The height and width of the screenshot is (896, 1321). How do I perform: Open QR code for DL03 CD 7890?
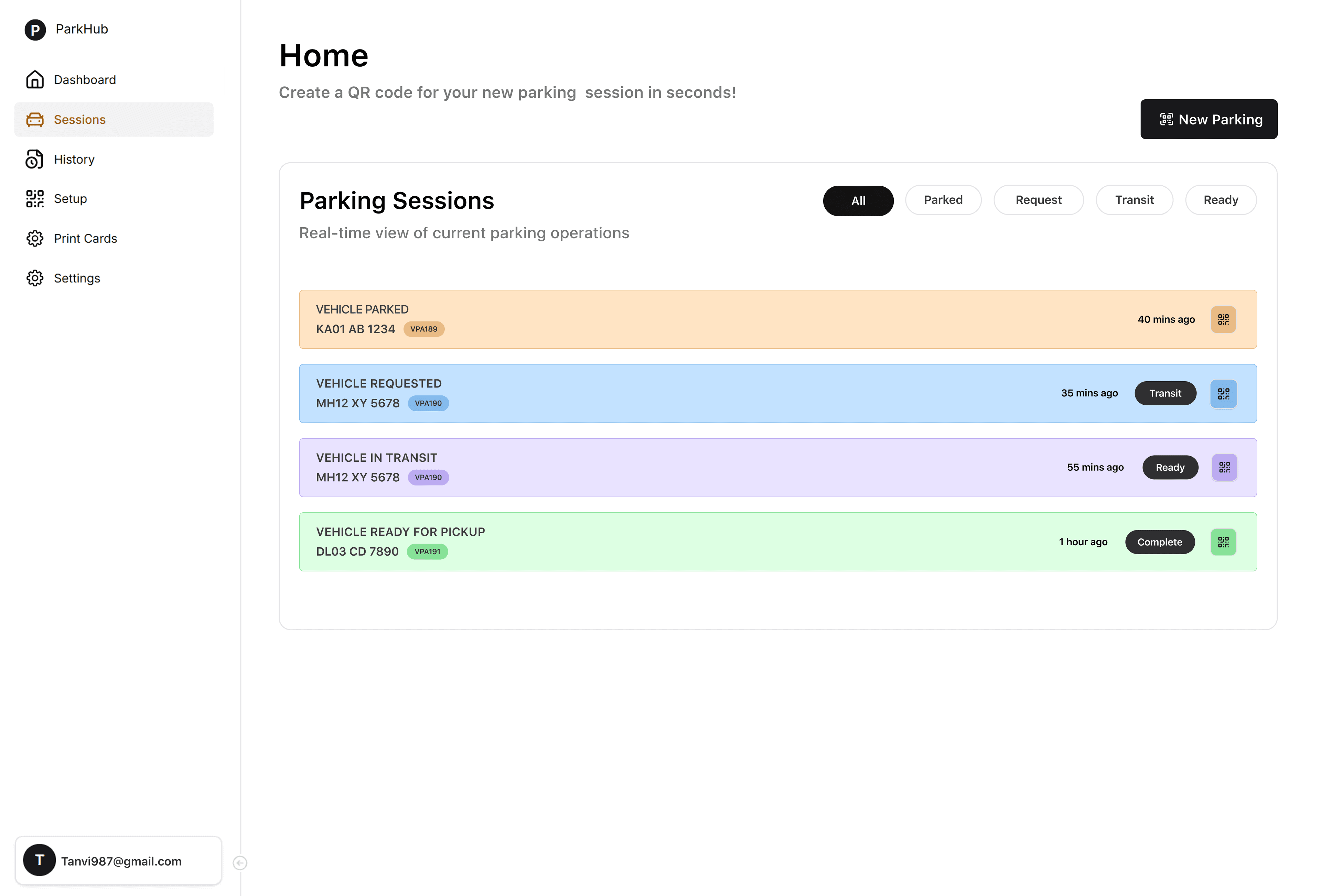coord(1223,542)
